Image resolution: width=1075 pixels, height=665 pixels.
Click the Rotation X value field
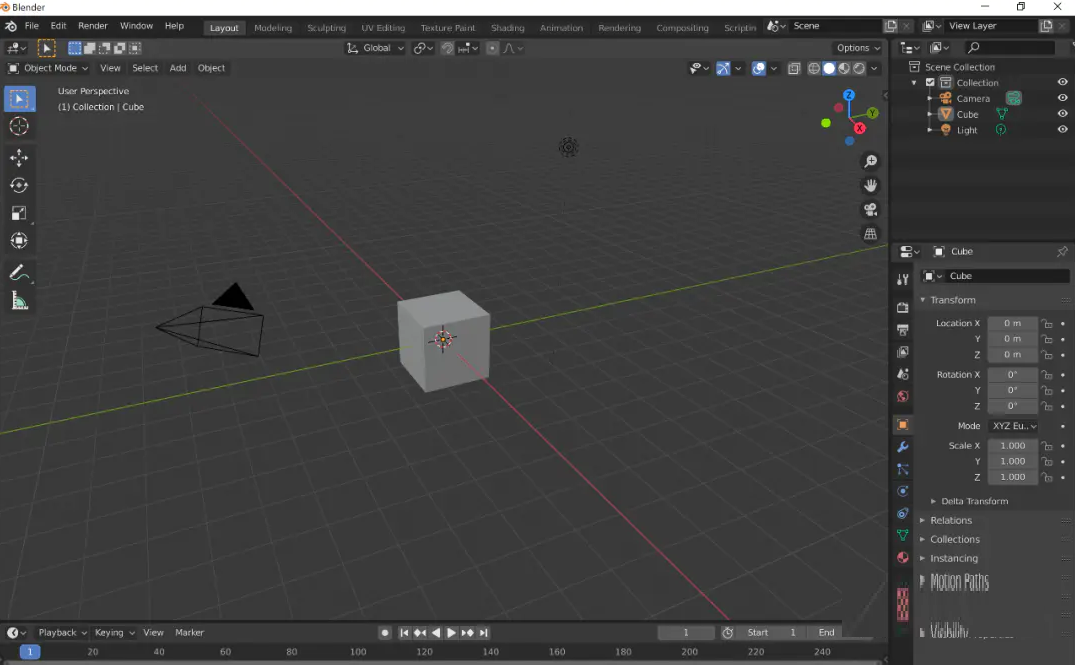click(1013, 374)
